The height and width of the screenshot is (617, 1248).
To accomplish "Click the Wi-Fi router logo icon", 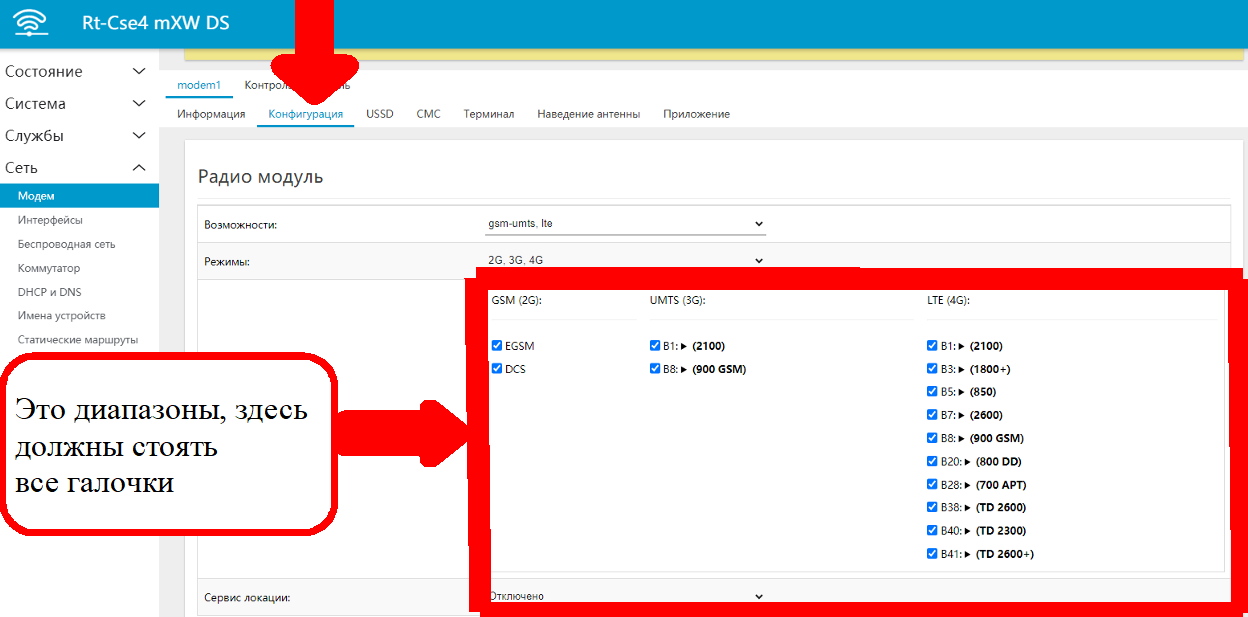I will 31,23.
